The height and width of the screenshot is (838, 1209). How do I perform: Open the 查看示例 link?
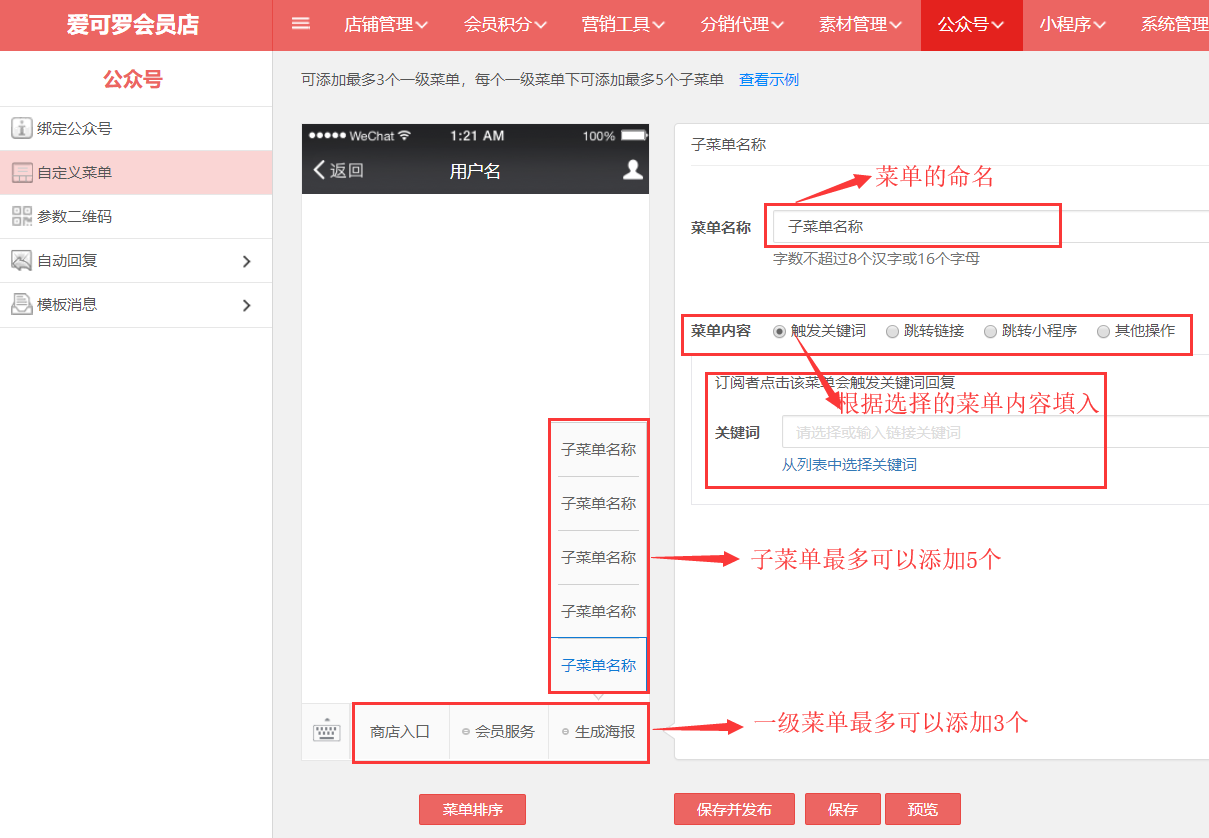(768, 80)
